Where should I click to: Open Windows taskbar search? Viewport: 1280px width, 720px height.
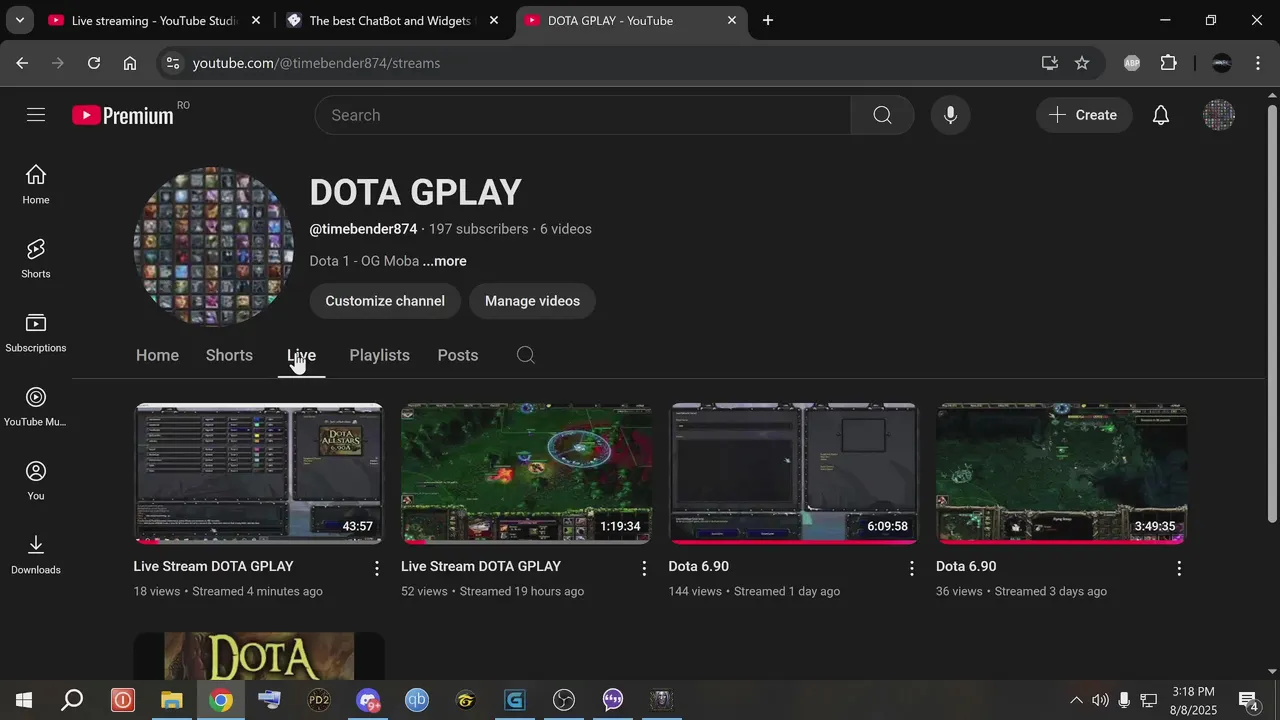[x=72, y=700]
